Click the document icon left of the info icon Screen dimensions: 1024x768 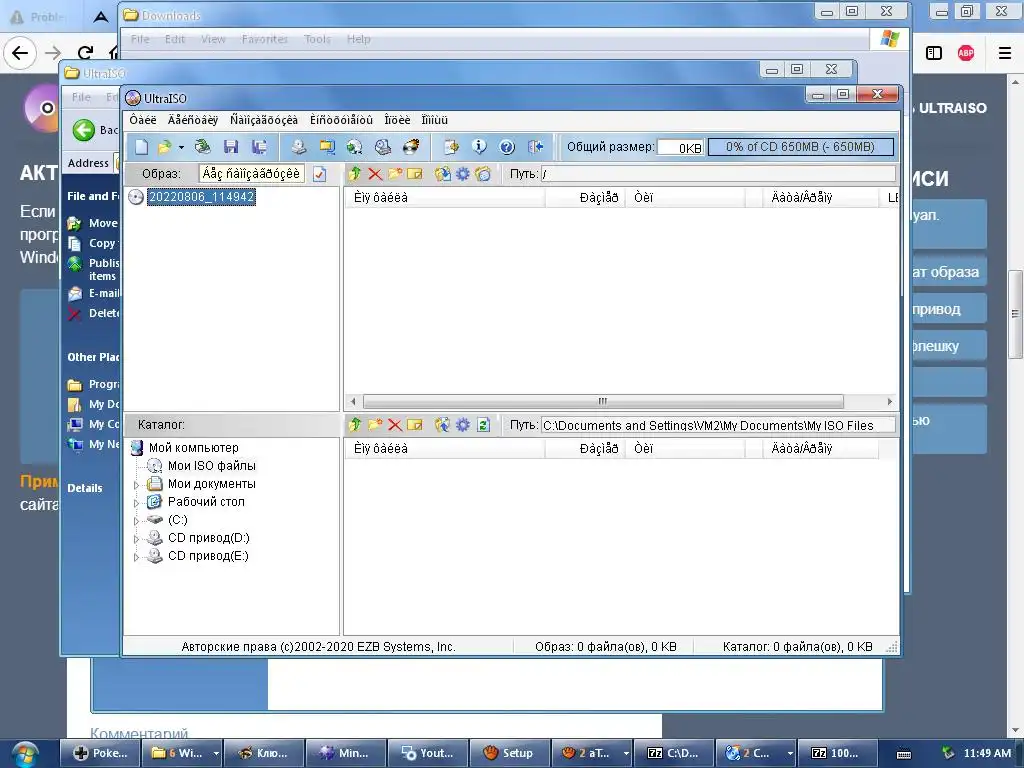(451, 147)
